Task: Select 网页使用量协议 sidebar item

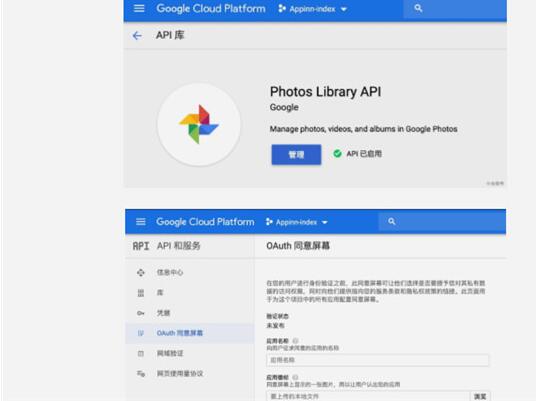Action: pos(180,374)
